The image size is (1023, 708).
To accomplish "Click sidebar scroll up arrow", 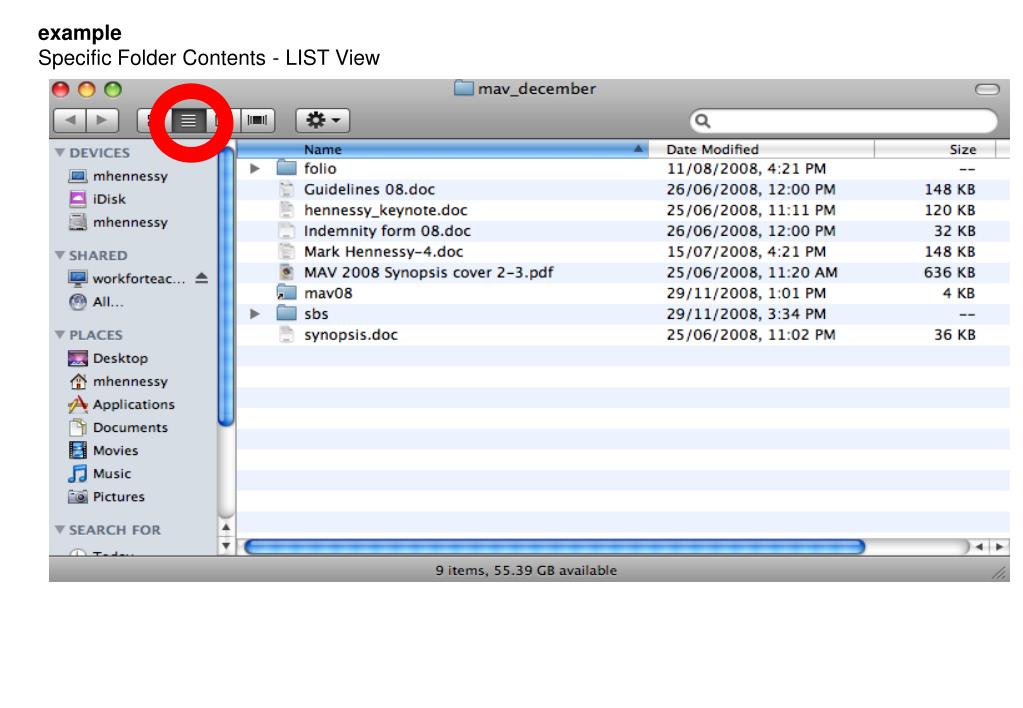I will (226, 527).
